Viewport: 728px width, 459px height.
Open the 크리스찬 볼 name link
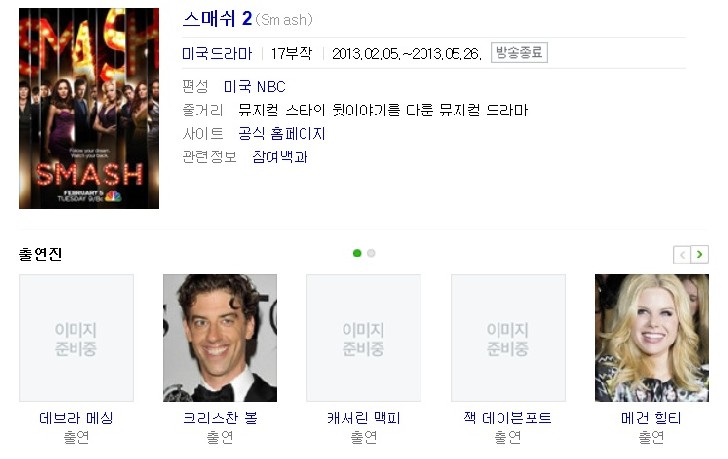tap(220, 418)
